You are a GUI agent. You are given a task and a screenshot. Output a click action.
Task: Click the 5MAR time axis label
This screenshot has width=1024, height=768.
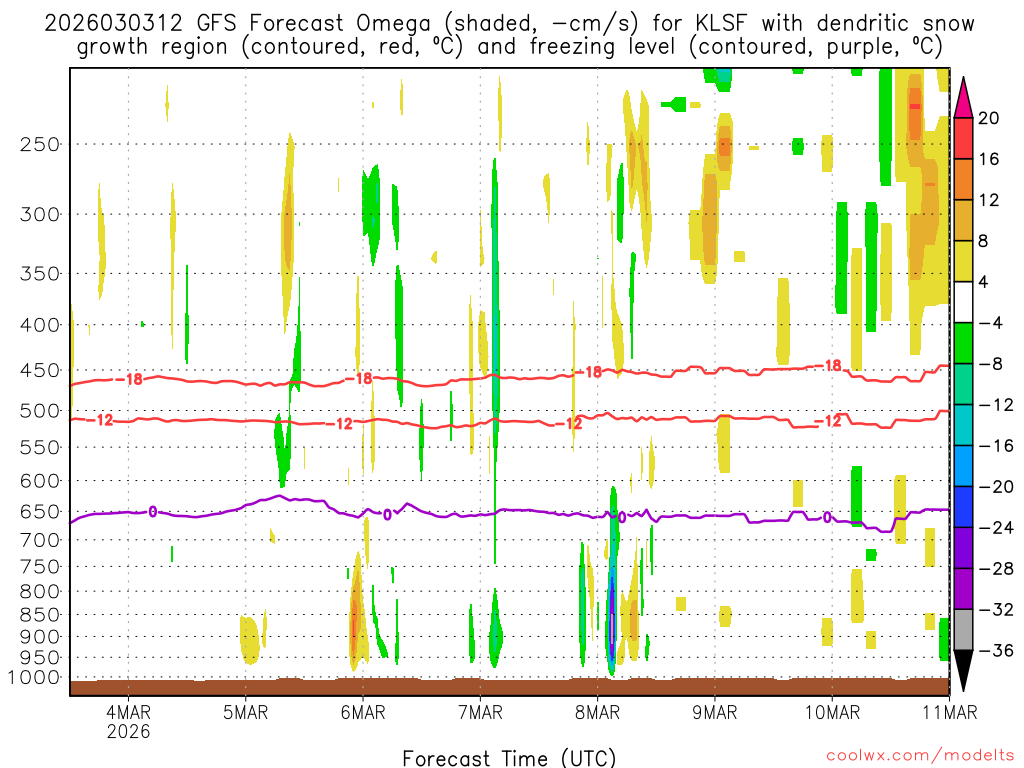coord(246,712)
